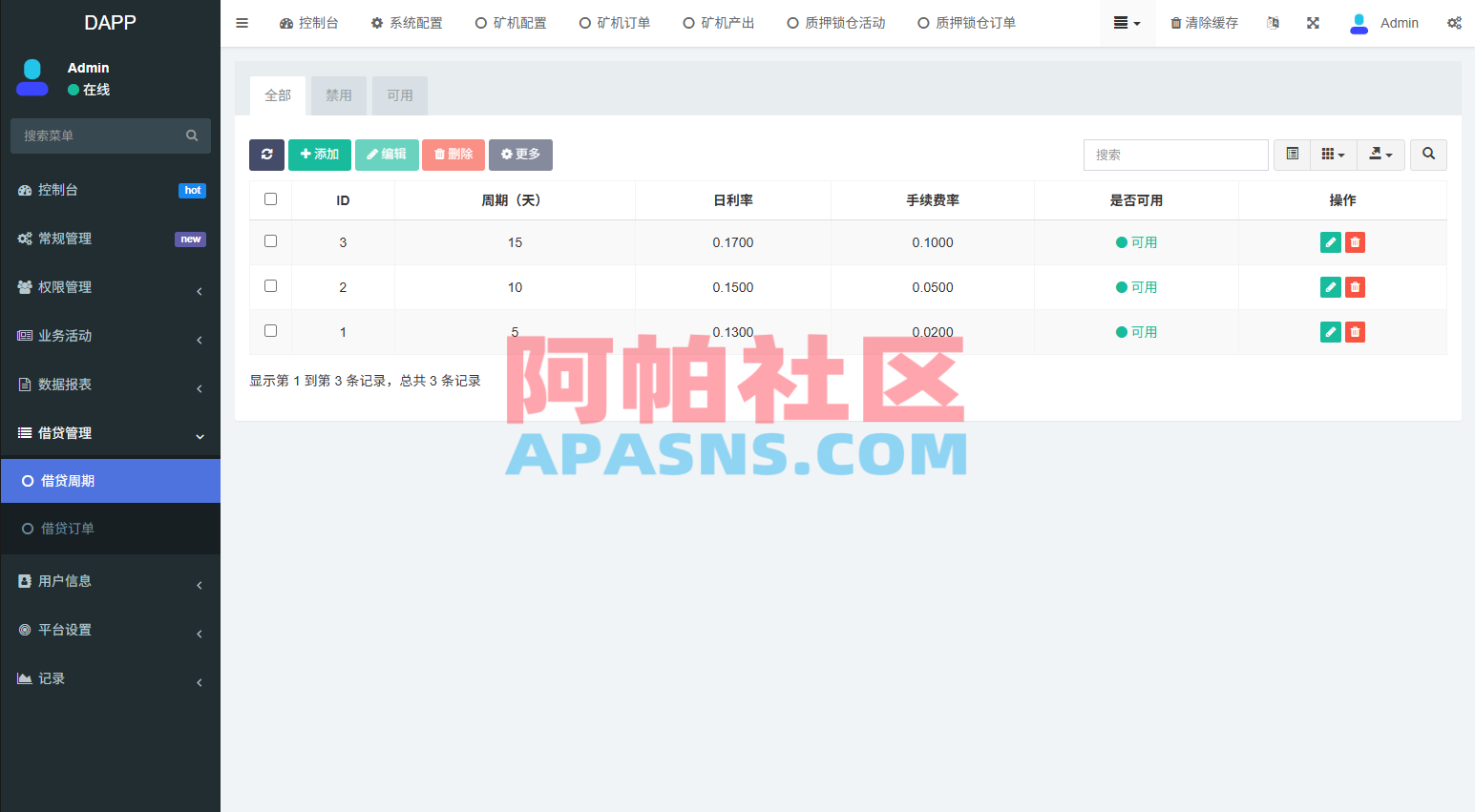Viewport: 1475px width, 812px height.
Task: Click the search magnifier button on toolbar
Action: click(1428, 155)
